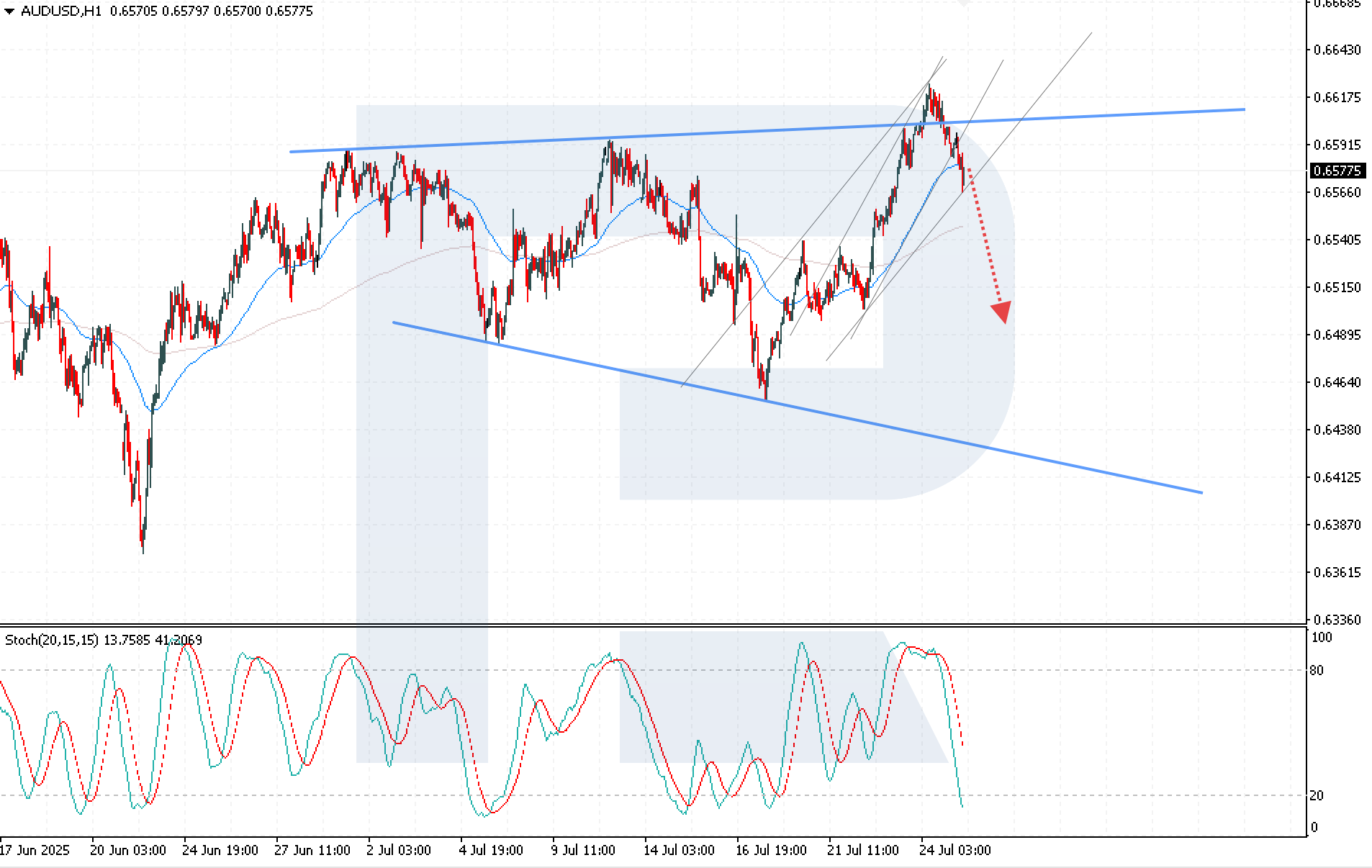This screenshot has width=1372, height=868.
Task: Click the 20 Jun 03:00 time label
Action: 127,850
